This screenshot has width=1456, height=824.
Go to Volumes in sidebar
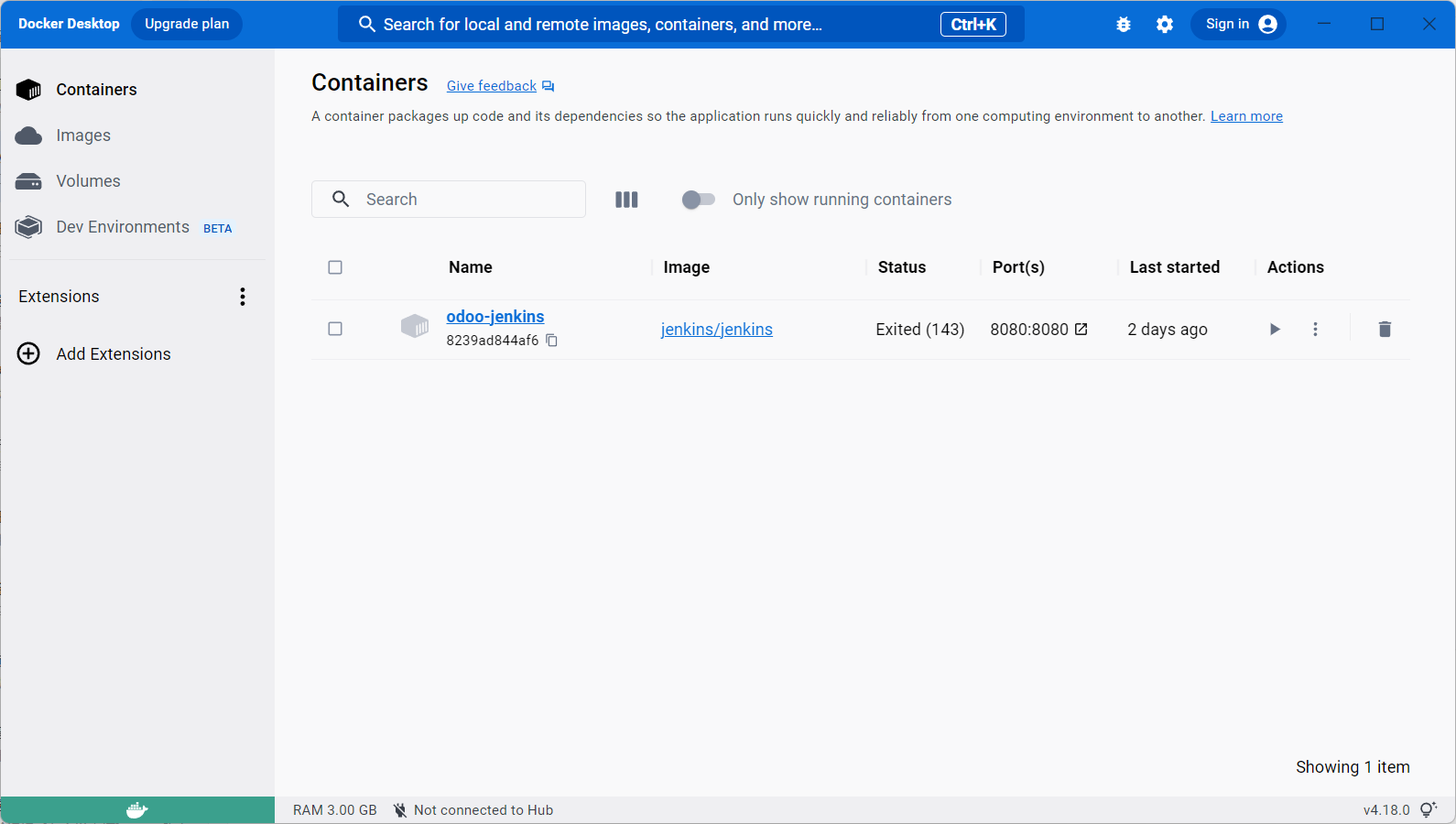coord(137,181)
